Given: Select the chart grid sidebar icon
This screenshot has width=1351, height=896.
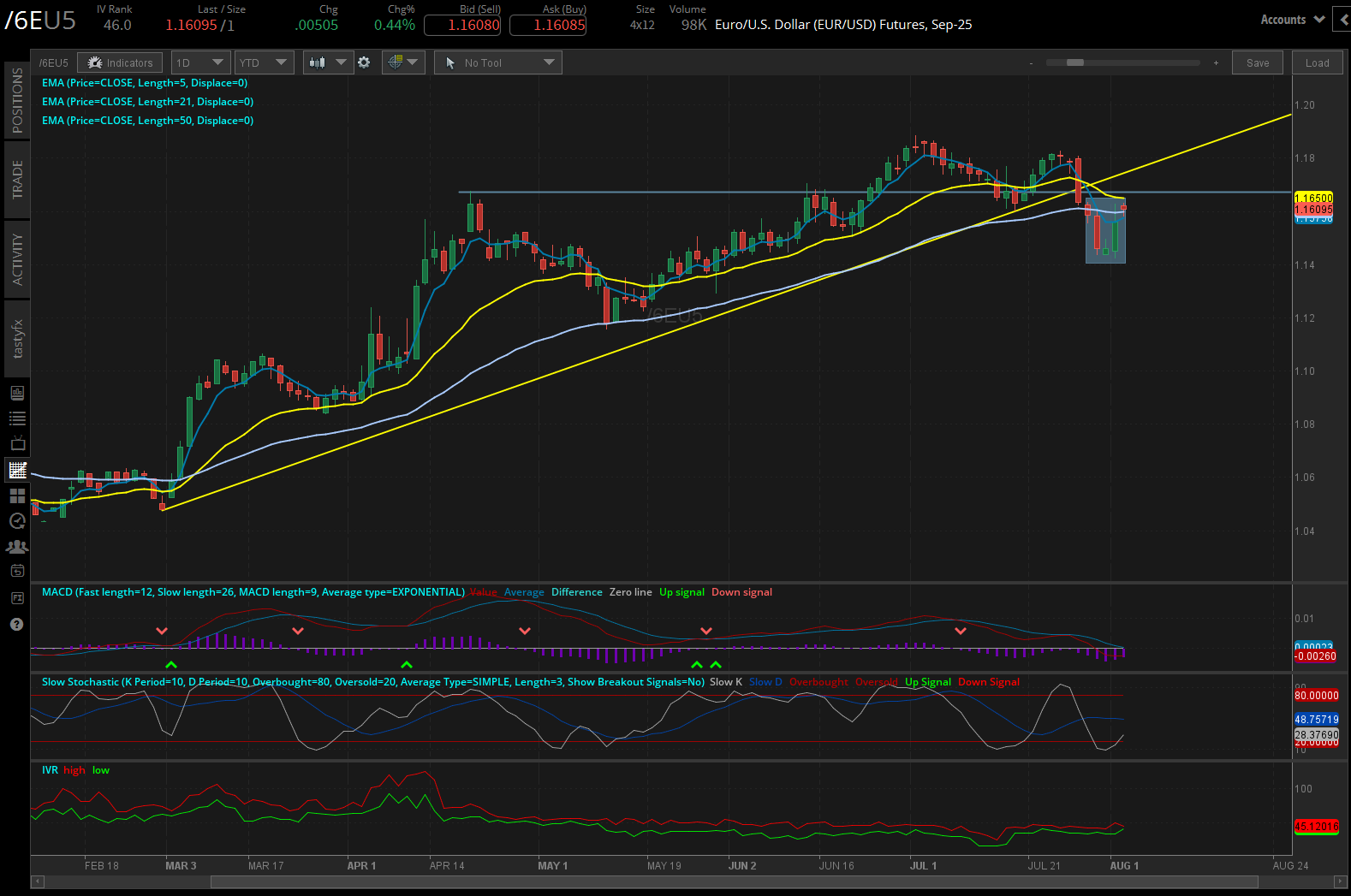Looking at the screenshot, I should coord(17,470).
